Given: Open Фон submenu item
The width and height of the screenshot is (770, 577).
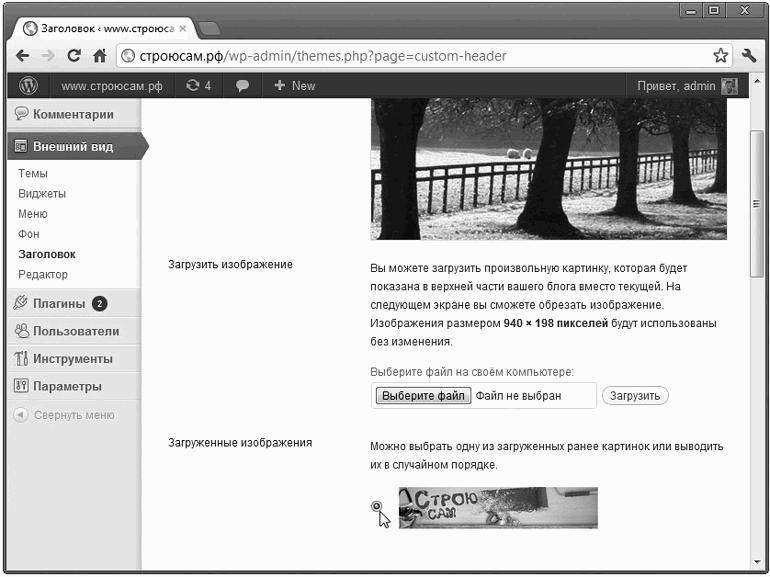Looking at the screenshot, I should click(28, 234).
